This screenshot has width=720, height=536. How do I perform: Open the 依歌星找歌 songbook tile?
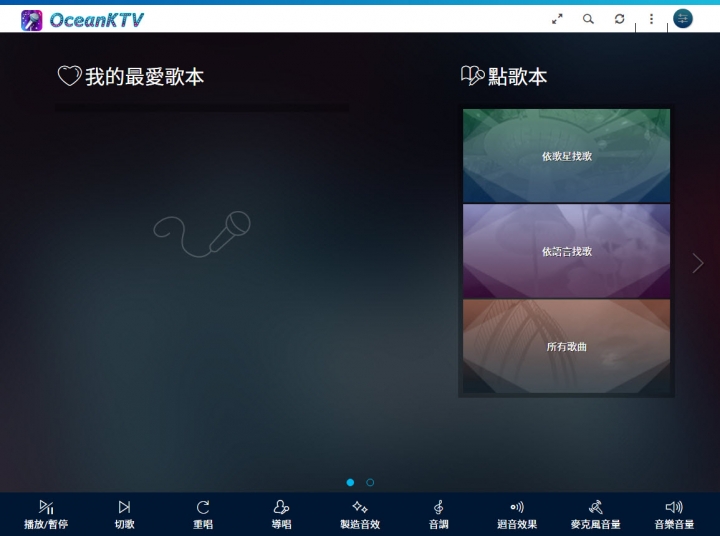pos(566,156)
